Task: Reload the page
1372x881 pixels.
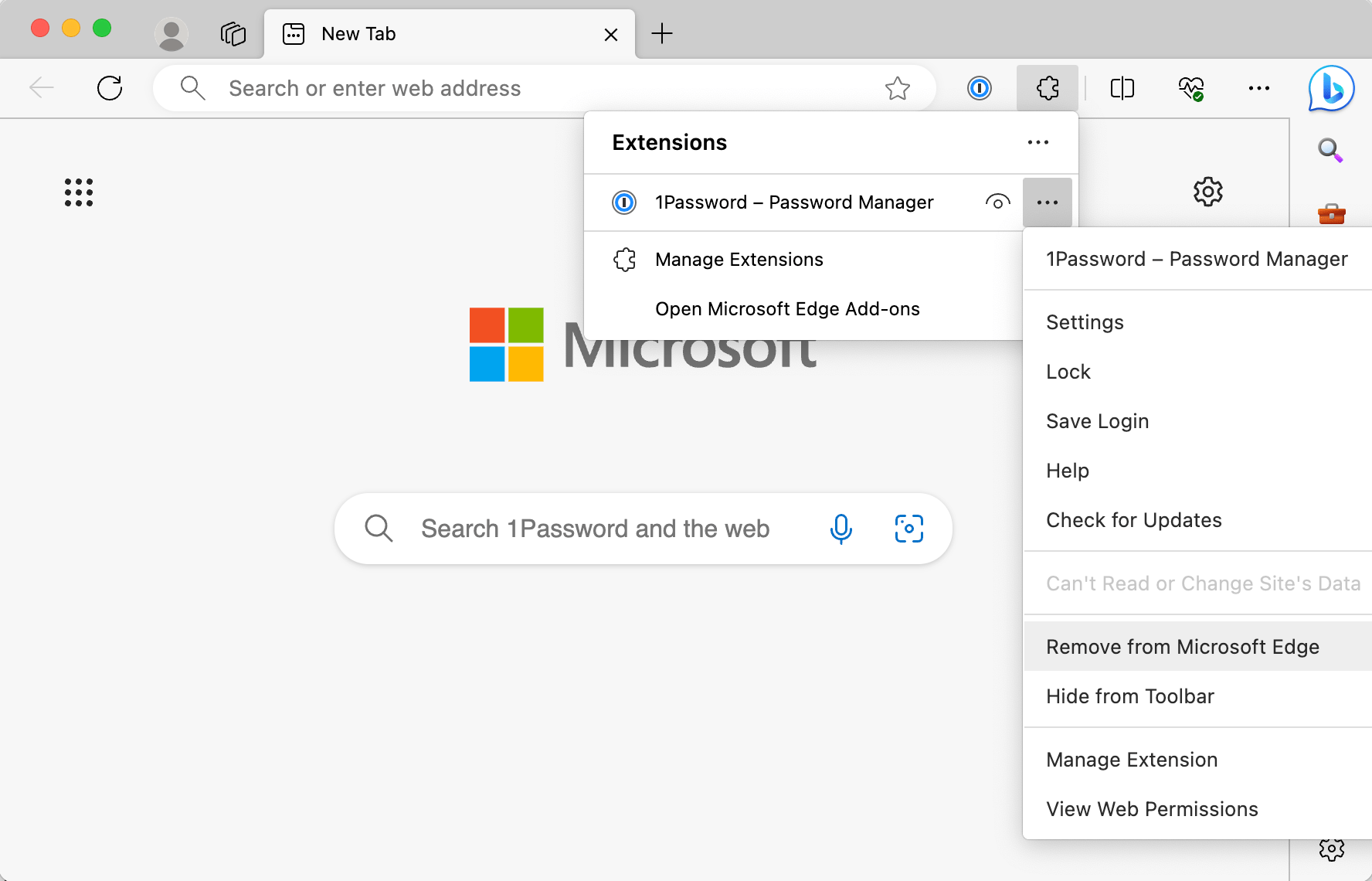Action: coord(110,88)
